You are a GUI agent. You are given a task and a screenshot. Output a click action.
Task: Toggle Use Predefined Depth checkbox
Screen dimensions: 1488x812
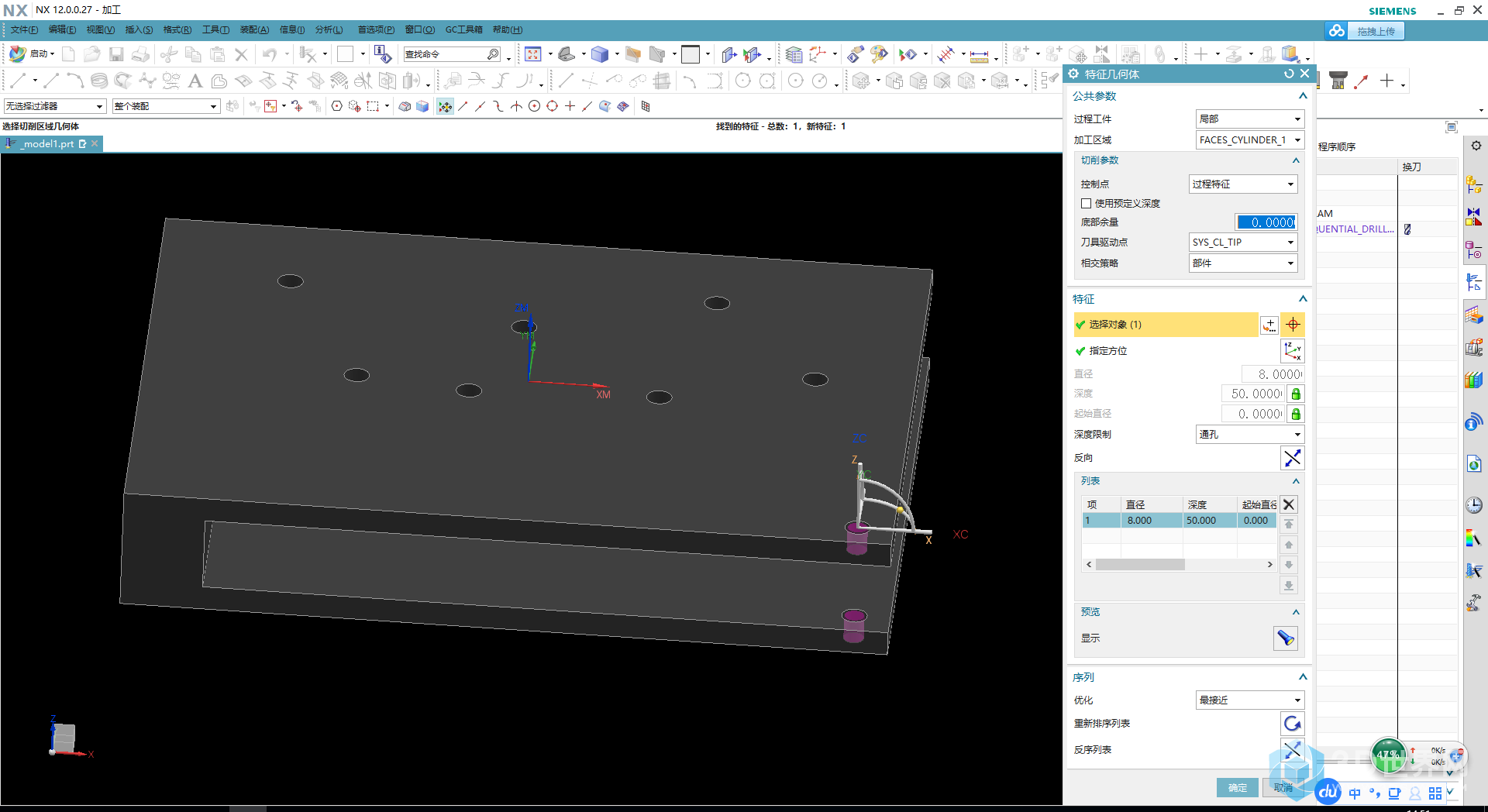tap(1086, 204)
